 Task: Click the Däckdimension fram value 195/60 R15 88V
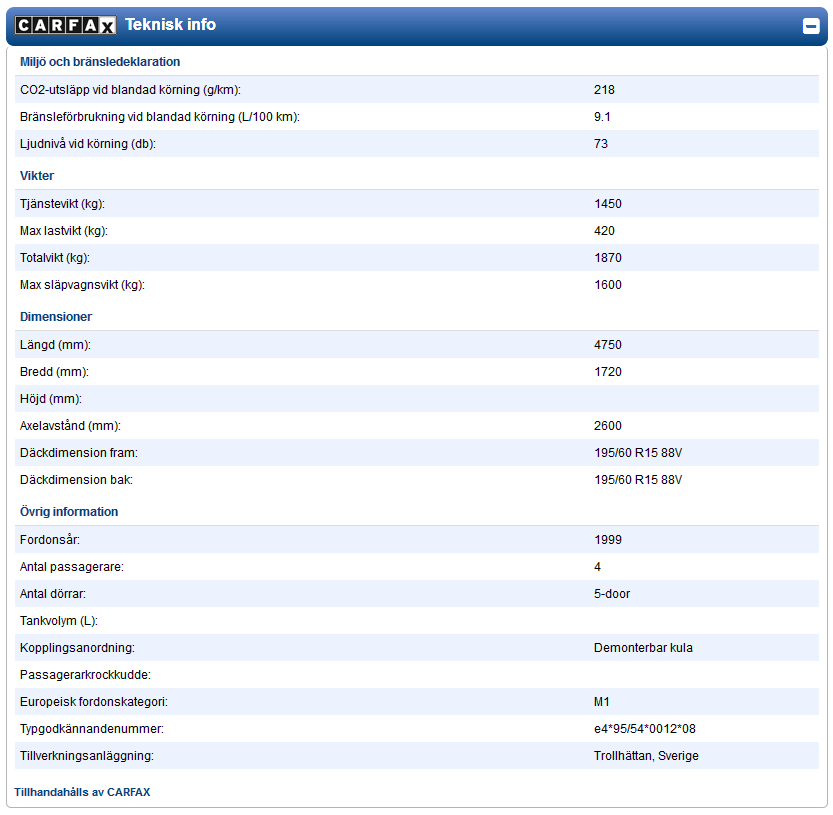[x=638, y=453]
